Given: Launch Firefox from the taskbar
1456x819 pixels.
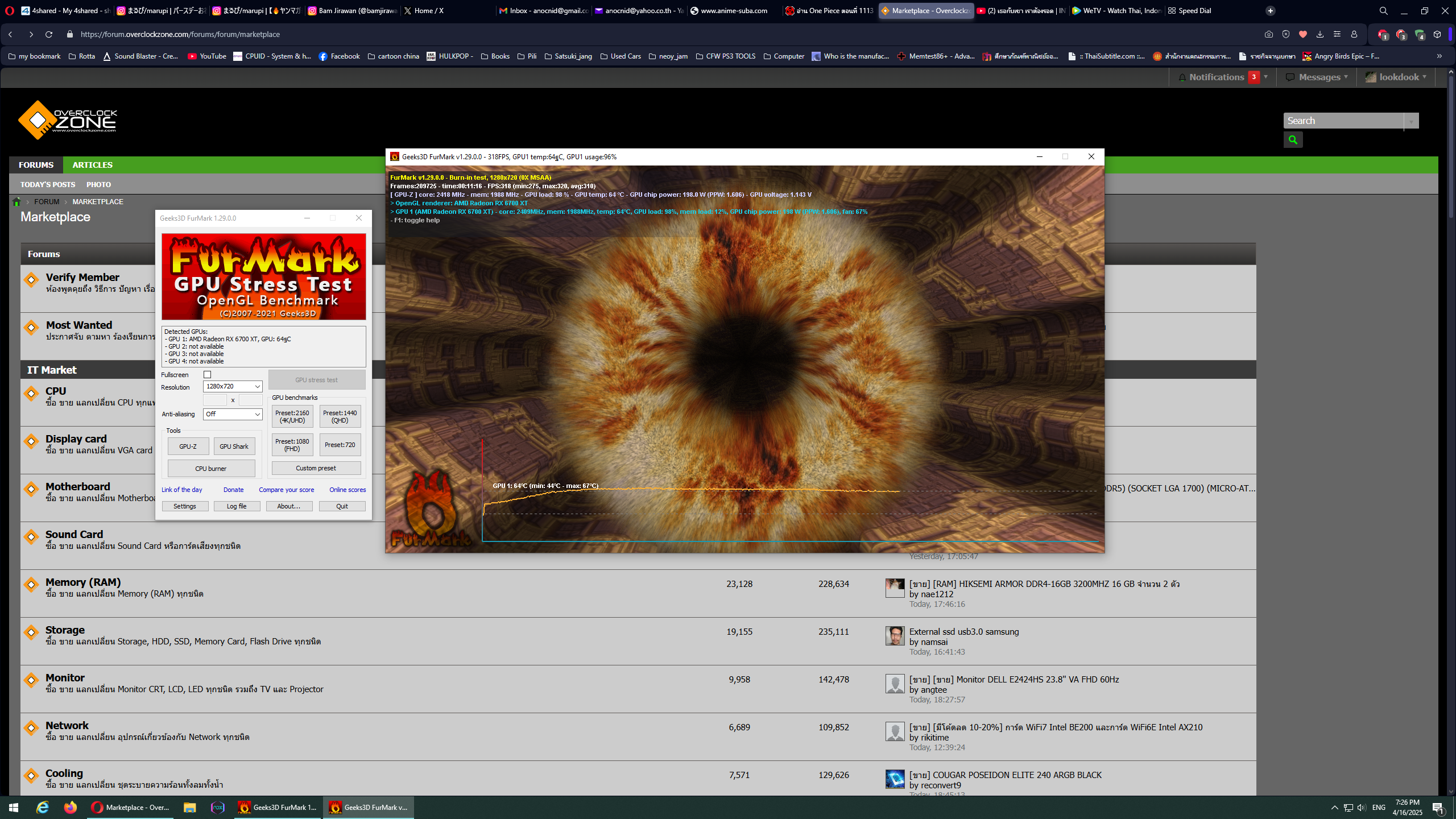Looking at the screenshot, I should pyautogui.click(x=71, y=808).
